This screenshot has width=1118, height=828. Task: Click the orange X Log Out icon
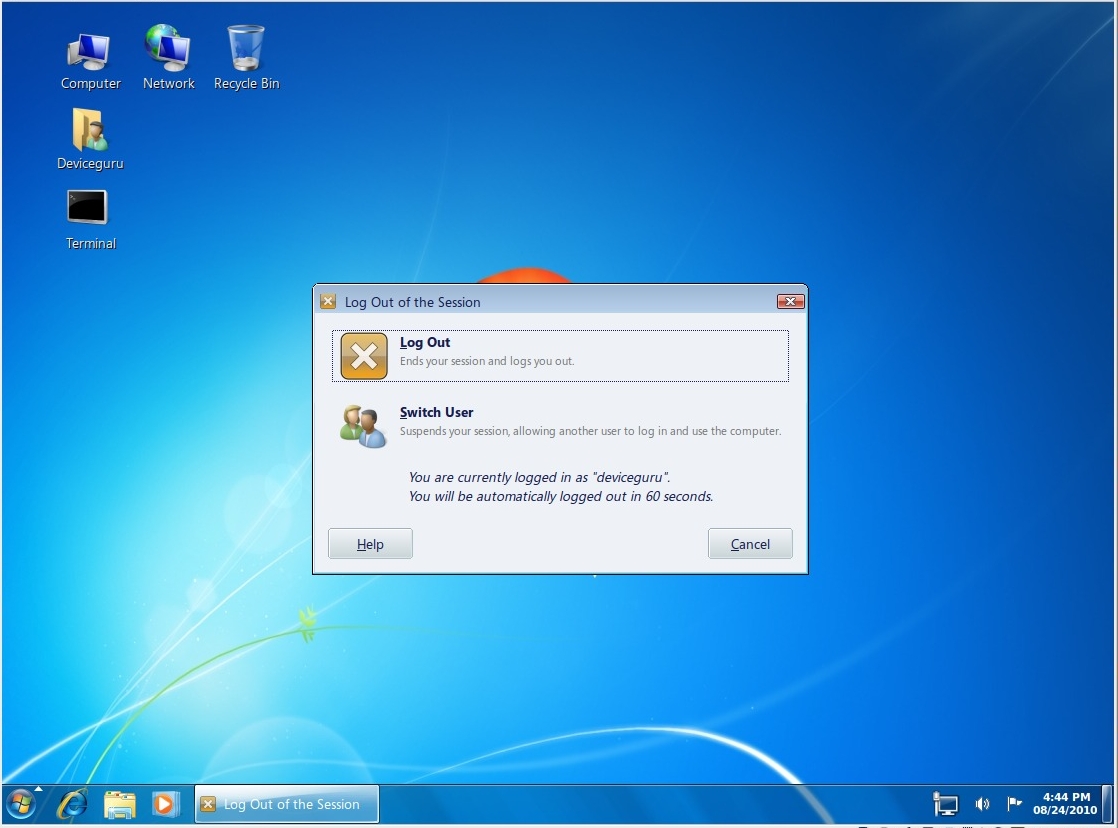click(364, 356)
